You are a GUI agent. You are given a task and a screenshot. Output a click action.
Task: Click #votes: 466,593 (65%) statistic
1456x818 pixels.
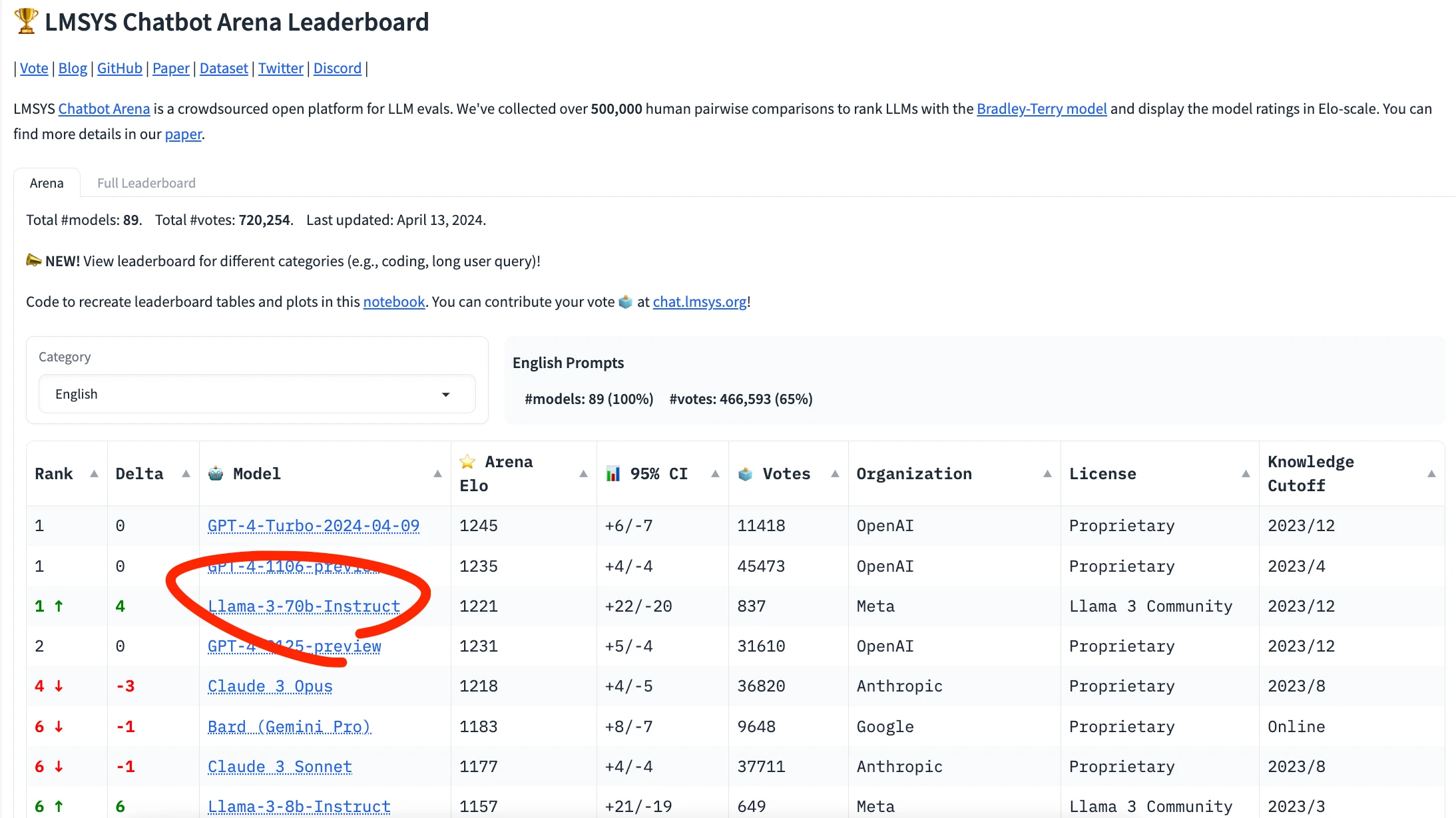click(741, 399)
